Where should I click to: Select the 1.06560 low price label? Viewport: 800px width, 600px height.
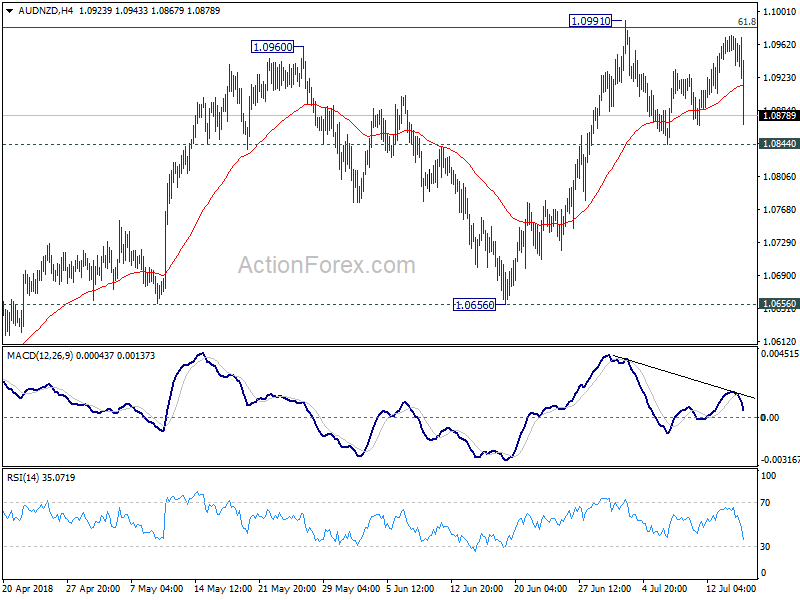[474, 305]
